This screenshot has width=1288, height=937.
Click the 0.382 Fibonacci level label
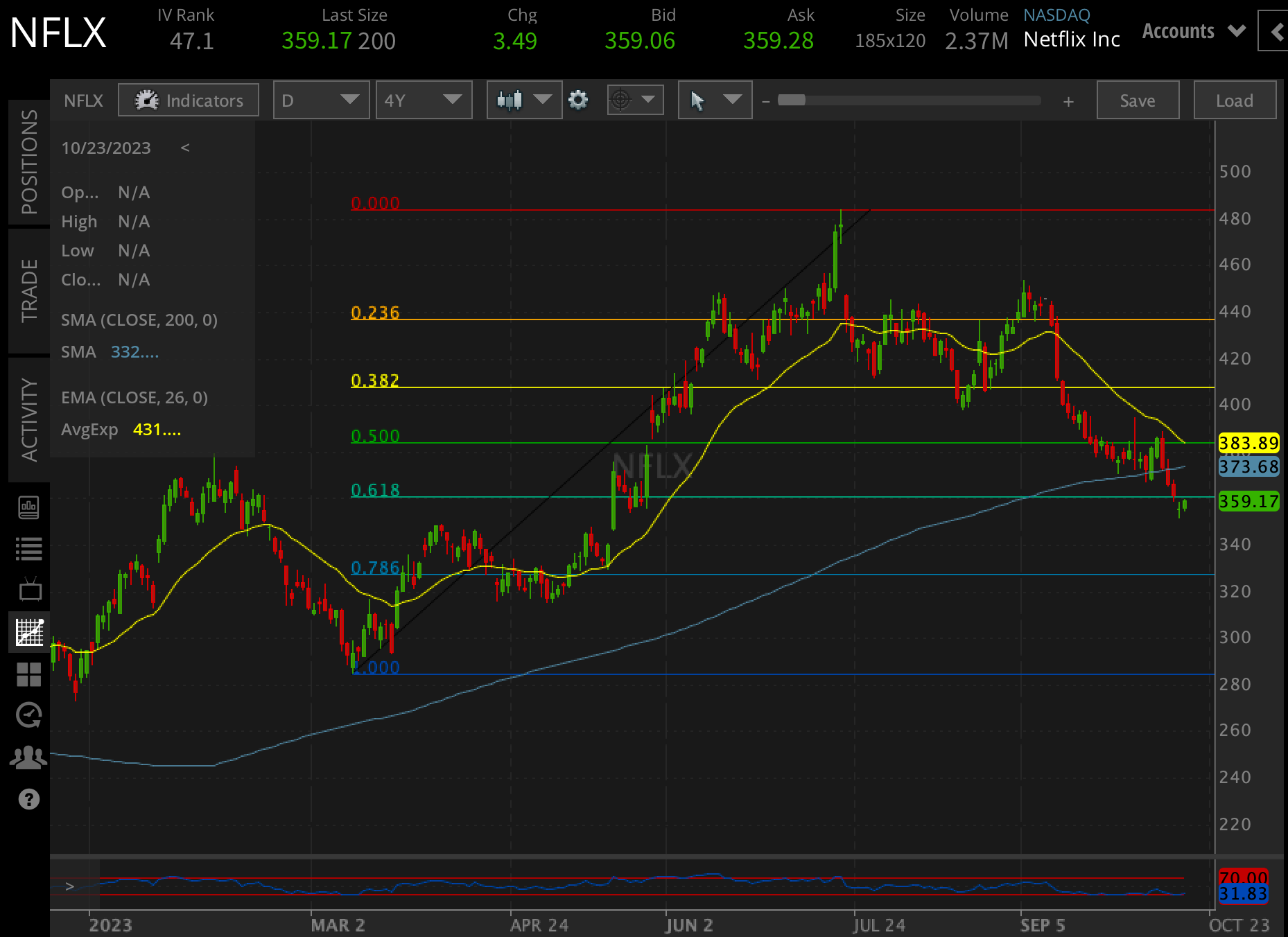click(x=375, y=380)
